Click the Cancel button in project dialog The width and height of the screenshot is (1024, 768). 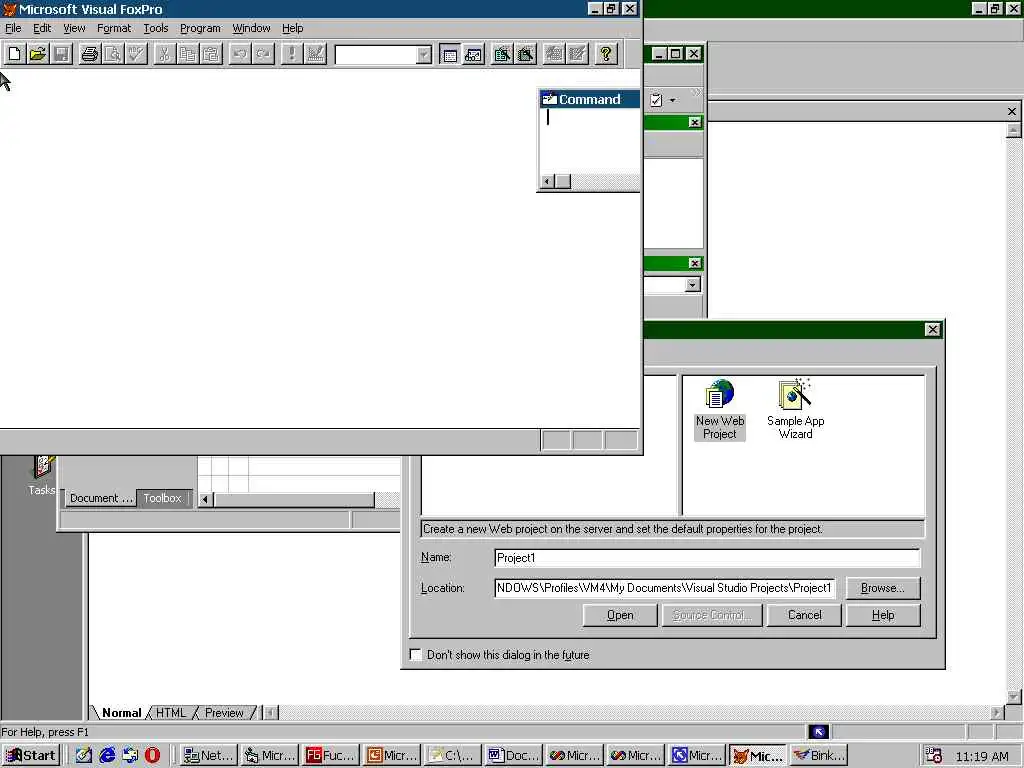pyautogui.click(x=805, y=615)
